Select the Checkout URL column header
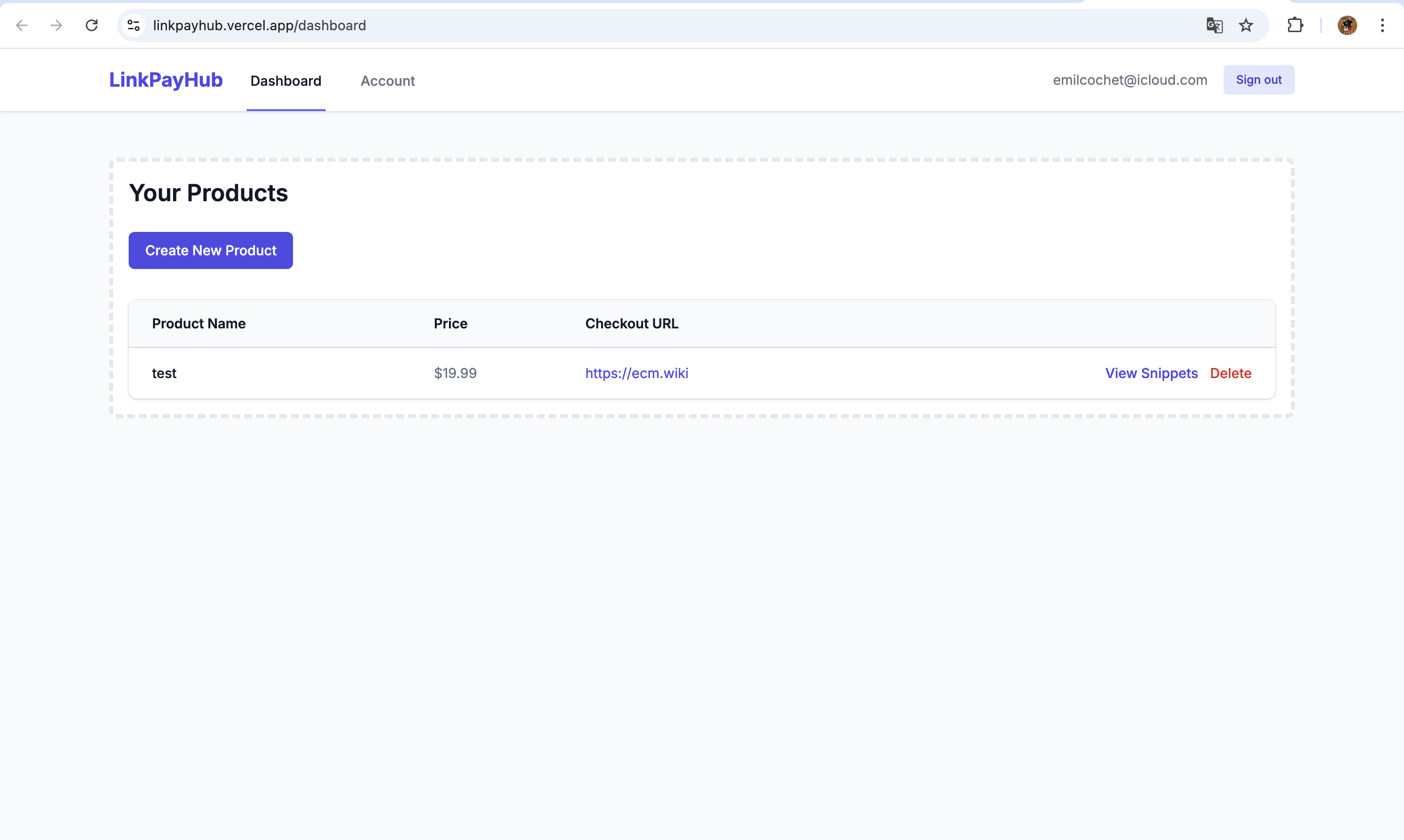Viewport: 1404px width, 840px height. (631, 323)
